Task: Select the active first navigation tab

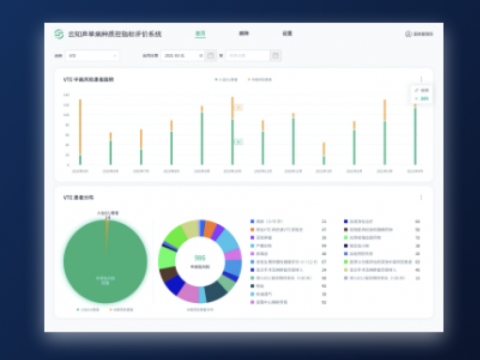Action: 200,33
